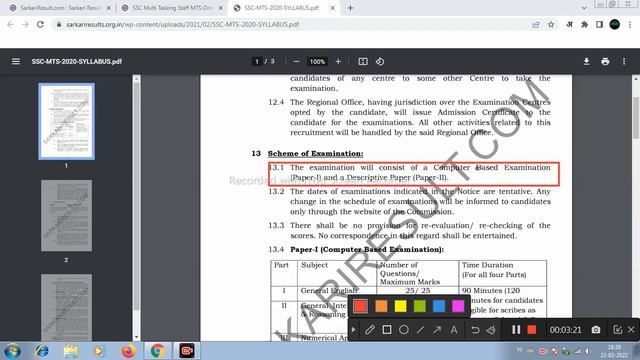Viewport: 640px width, 360px height.
Task: Open Firefox from the taskbar
Action: pyautogui.click(x=129, y=351)
